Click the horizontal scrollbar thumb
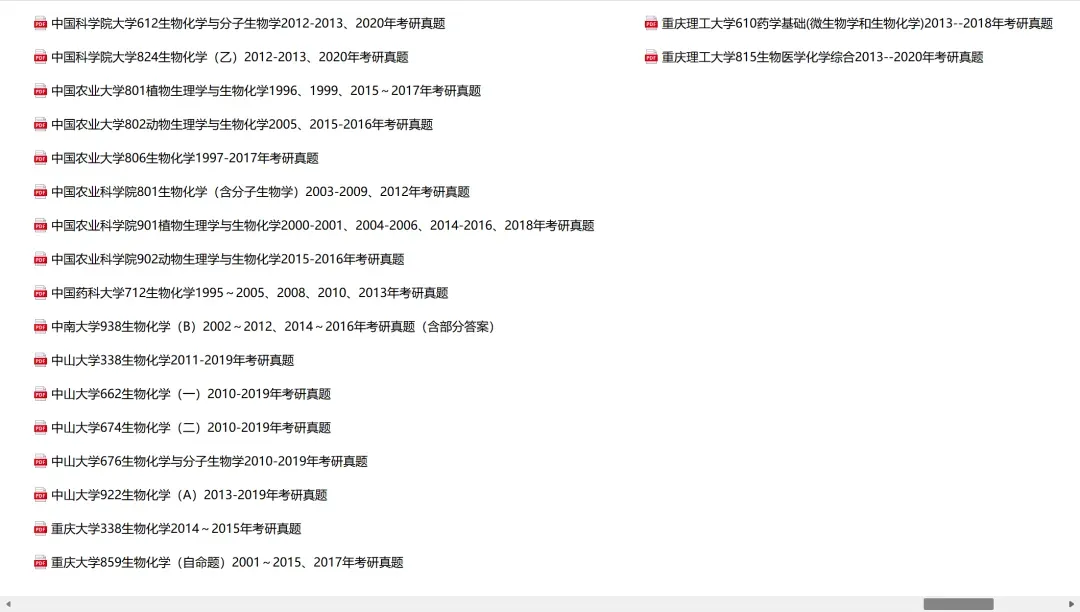 pyautogui.click(x=958, y=604)
